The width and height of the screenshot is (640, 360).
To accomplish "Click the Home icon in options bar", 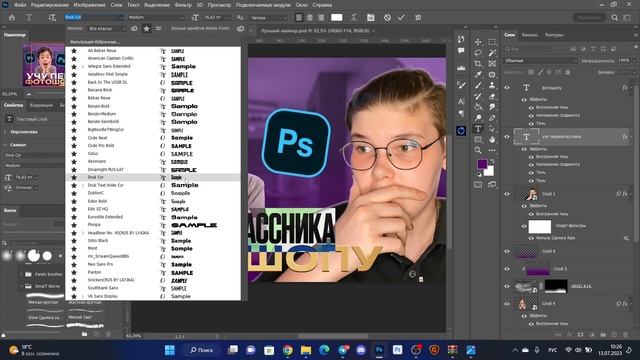I will pos(12,18).
